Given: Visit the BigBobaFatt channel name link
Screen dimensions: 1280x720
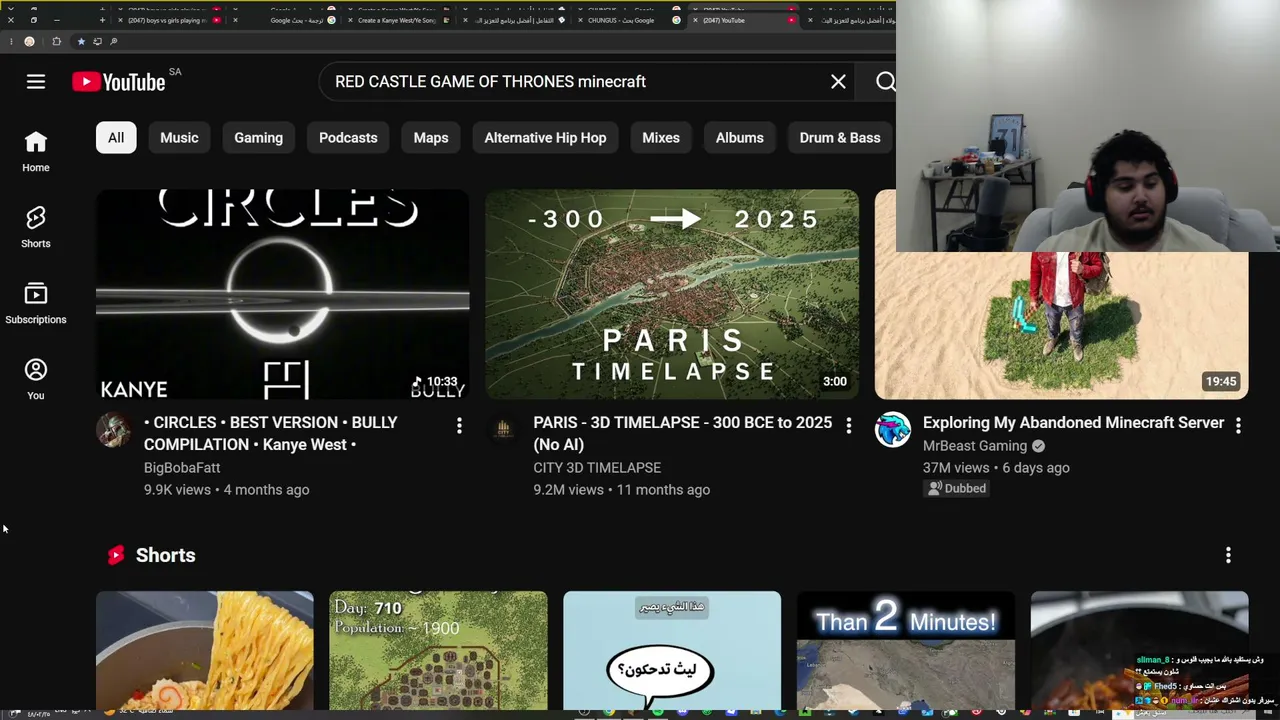Looking at the screenshot, I should tap(182, 468).
